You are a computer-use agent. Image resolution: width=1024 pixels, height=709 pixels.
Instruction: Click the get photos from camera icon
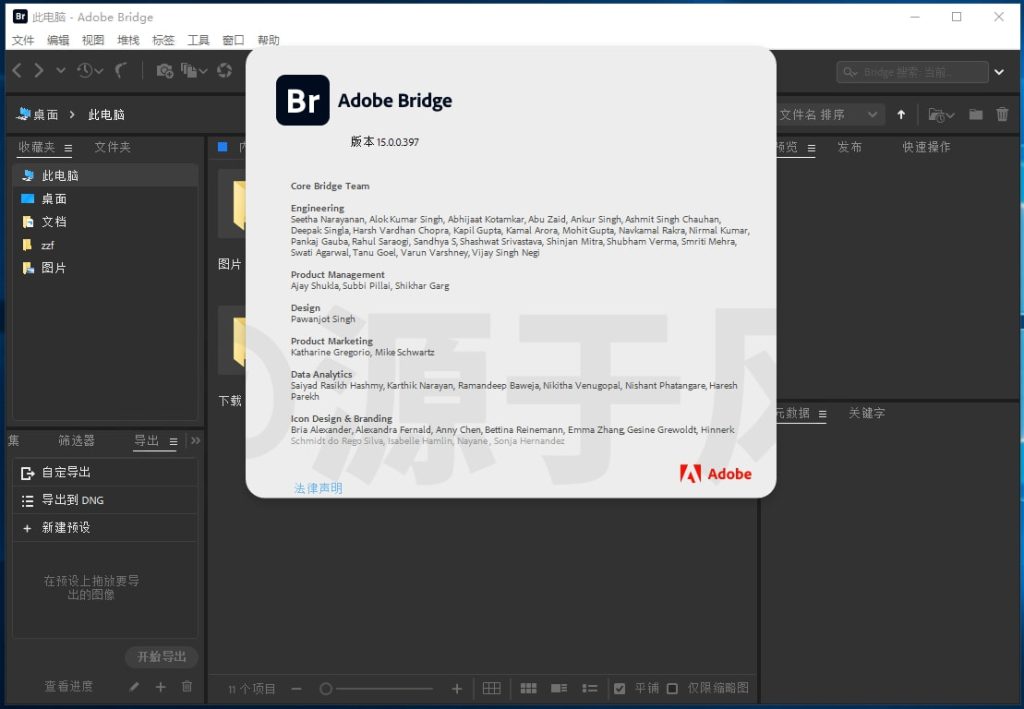tap(165, 71)
